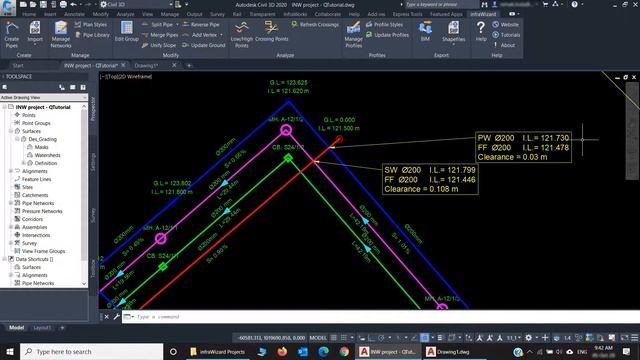Screen dimensions: 640x360
Task: Switch to the Analyze ribbon tab
Action: 125,14
